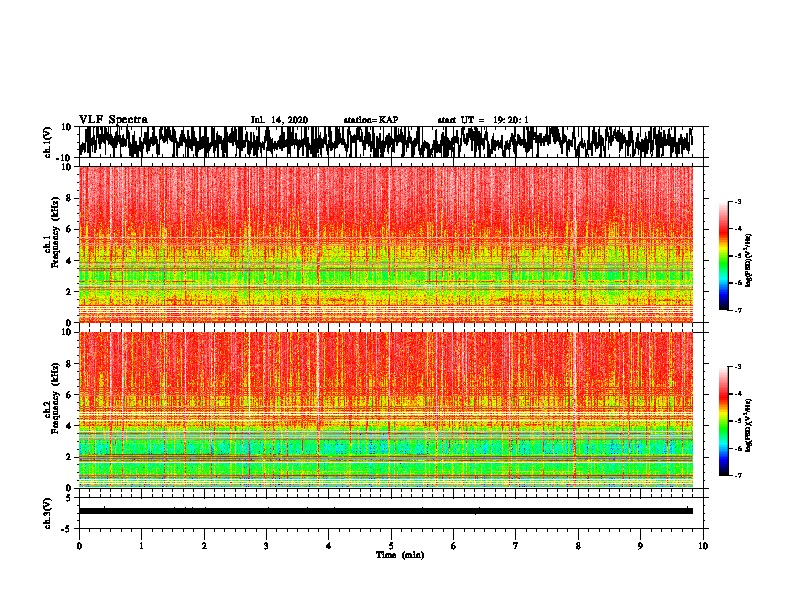Click time axis tick label "5"
The height and width of the screenshot is (612, 792).
[391, 546]
